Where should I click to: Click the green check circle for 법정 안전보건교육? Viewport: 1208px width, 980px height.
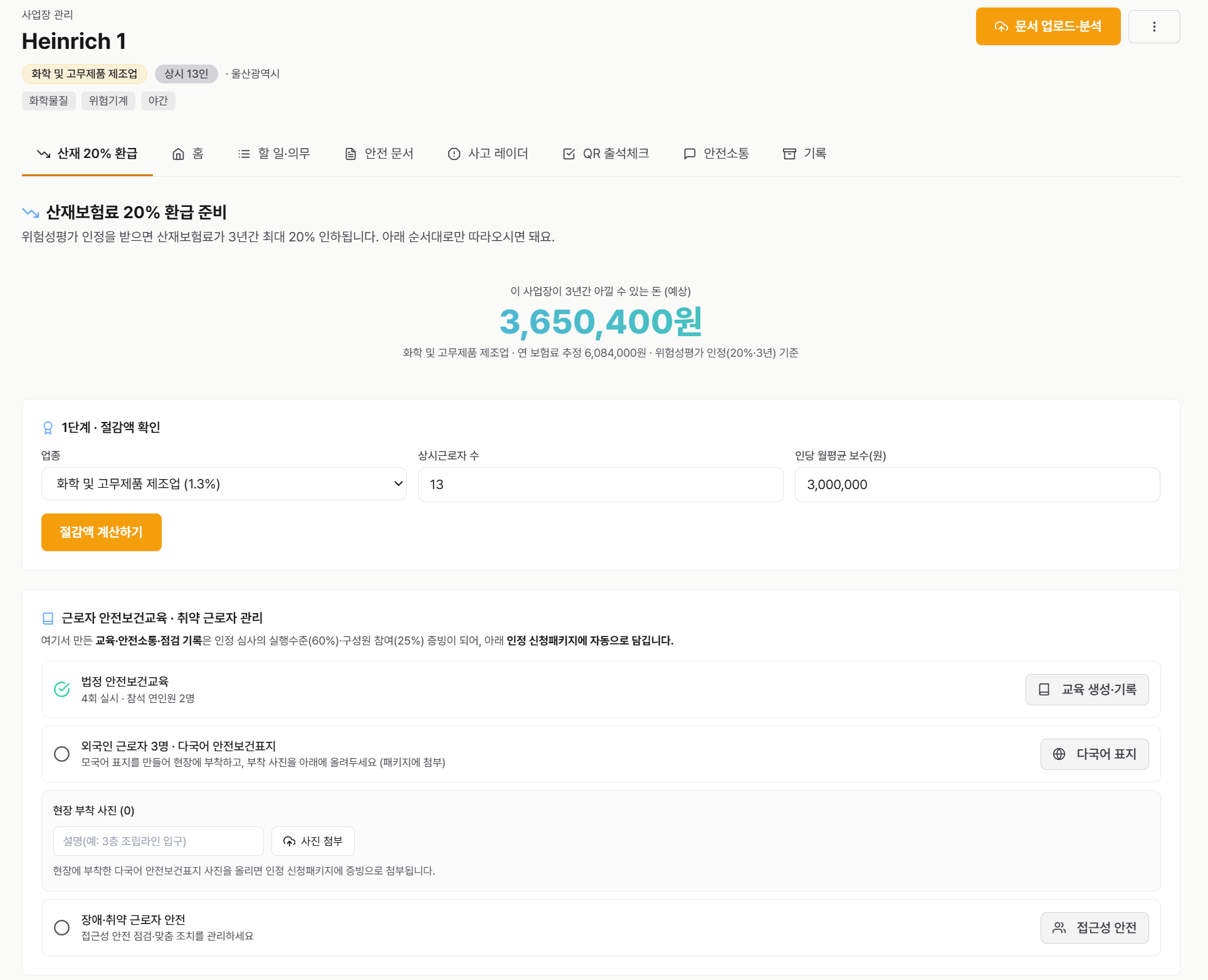pos(62,690)
